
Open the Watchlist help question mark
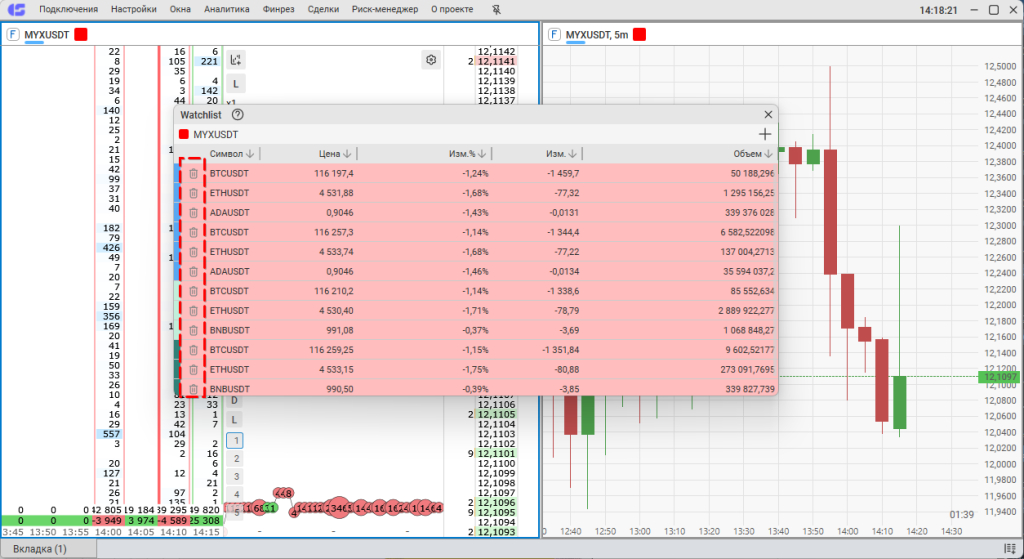pyautogui.click(x=238, y=115)
